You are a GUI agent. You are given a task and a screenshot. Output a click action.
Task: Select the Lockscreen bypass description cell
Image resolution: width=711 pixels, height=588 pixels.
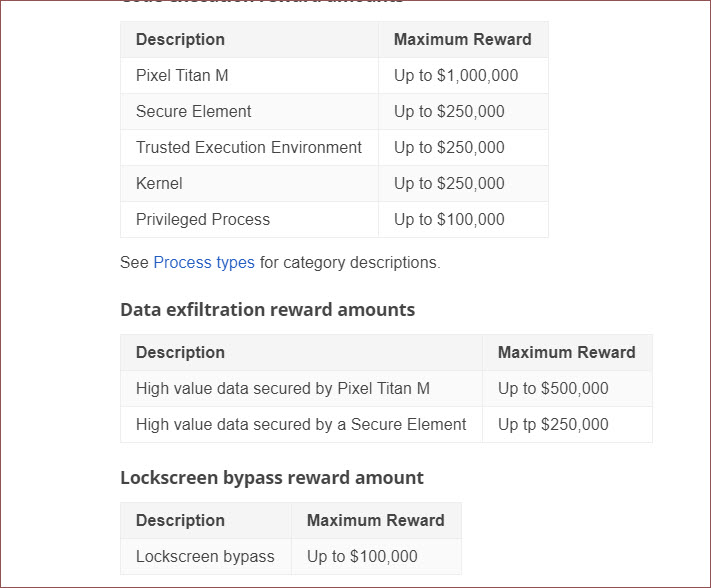(205, 557)
